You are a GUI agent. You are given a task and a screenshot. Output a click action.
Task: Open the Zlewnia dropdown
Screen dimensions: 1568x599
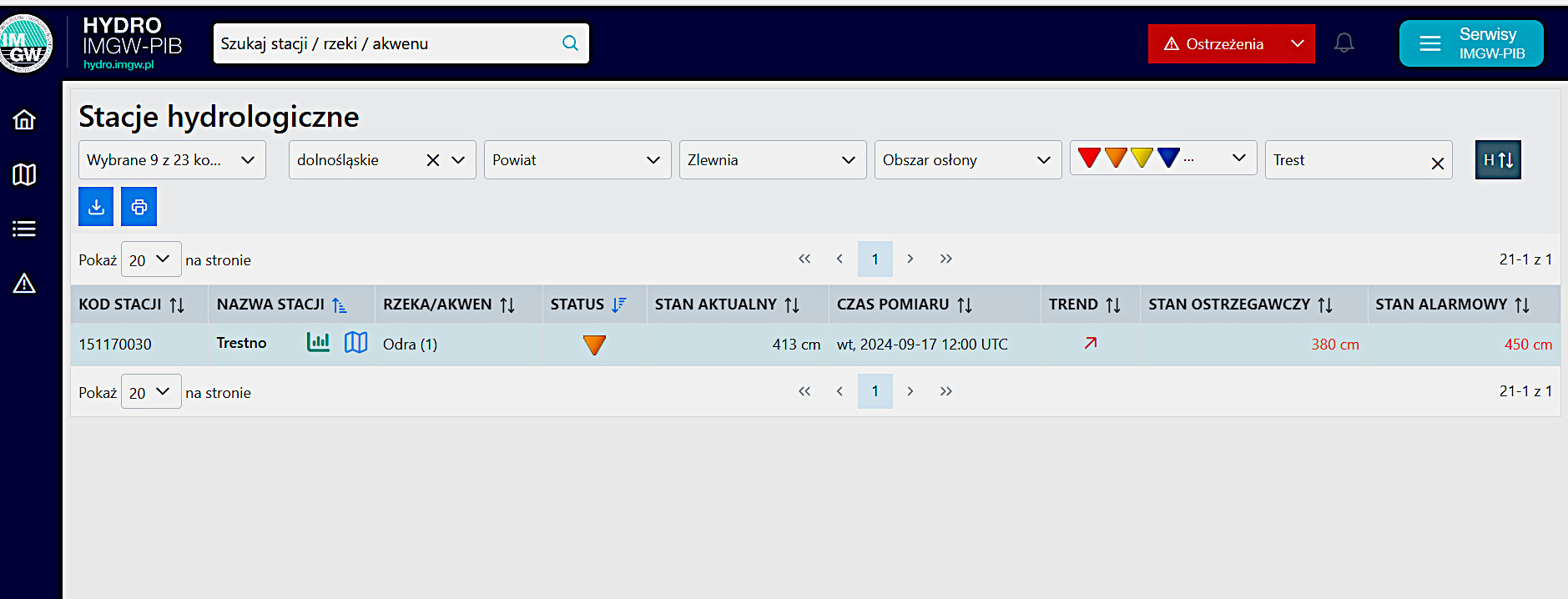point(773,159)
